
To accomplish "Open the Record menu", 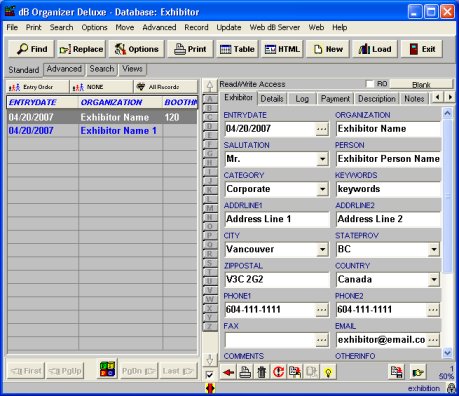I will tap(196, 27).
